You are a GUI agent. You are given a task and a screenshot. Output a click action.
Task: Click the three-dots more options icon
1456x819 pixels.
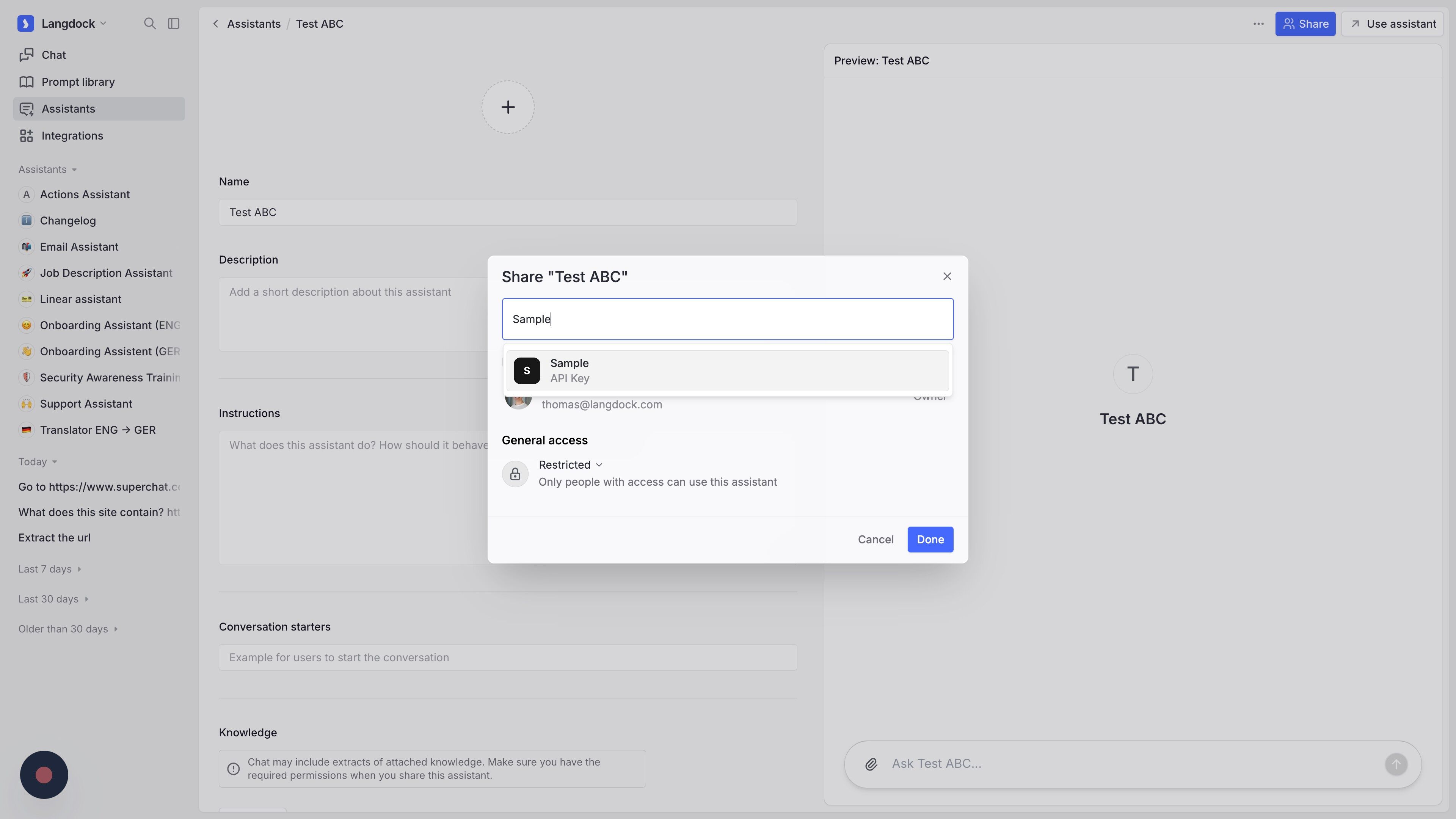click(x=1258, y=24)
